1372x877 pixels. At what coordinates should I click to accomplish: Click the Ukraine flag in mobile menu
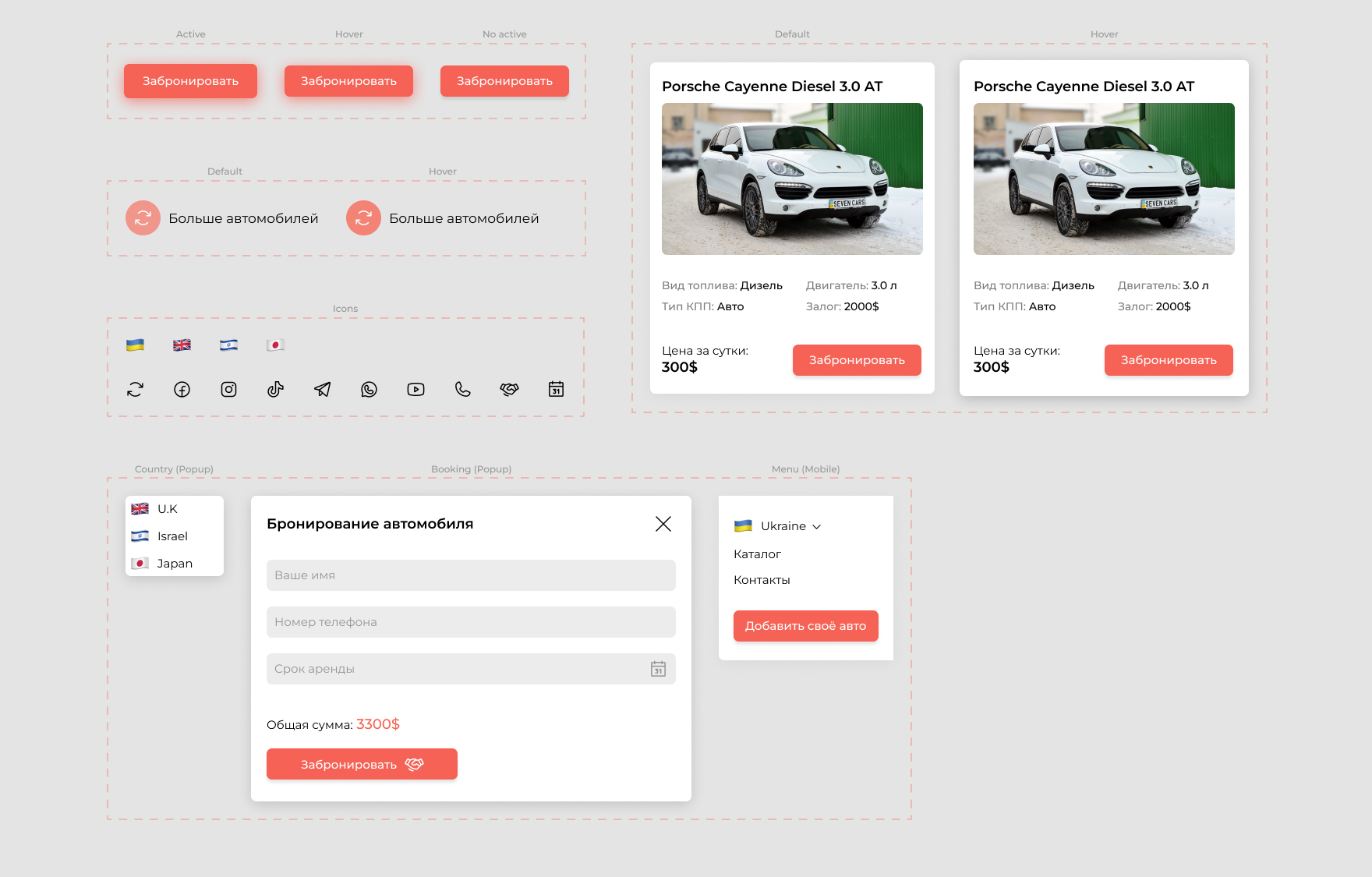[743, 525]
